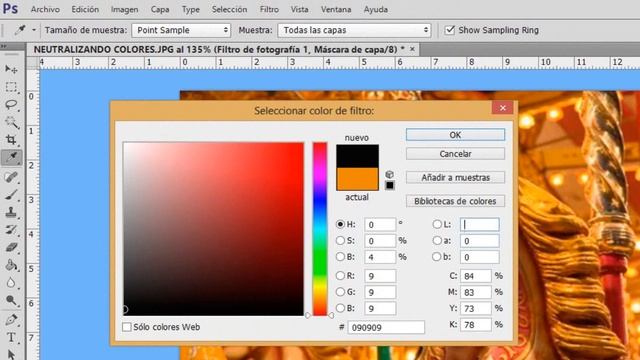Open the Ayuda menu
Screen dimensions: 640x360
376,9
